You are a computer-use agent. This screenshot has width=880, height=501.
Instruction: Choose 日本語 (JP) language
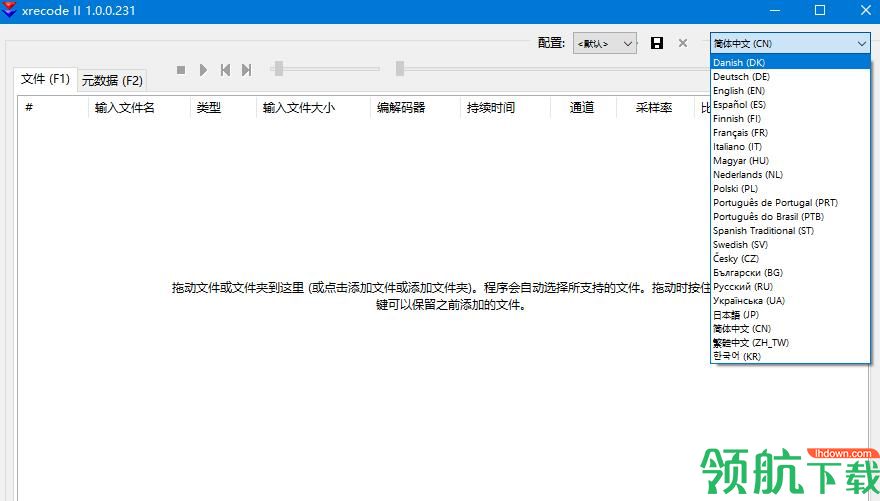coord(790,315)
